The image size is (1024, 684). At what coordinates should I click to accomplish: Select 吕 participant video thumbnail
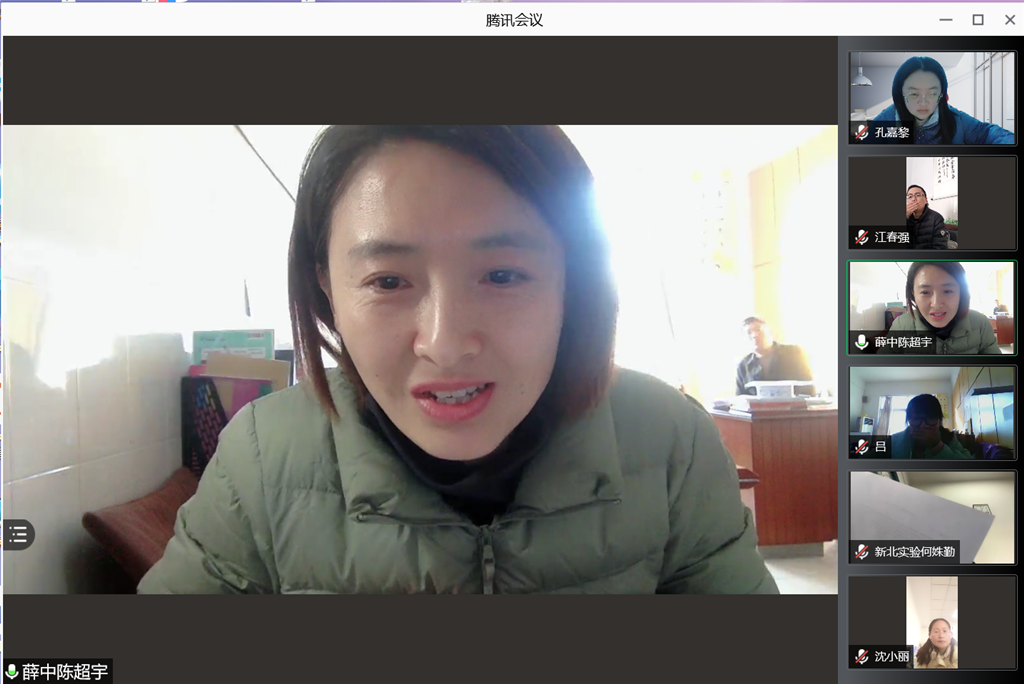pos(932,412)
